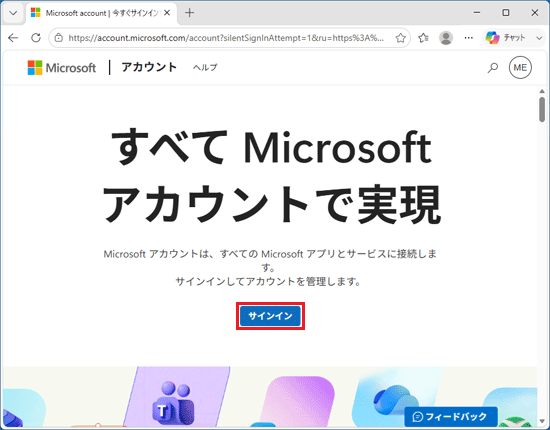The width and height of the screenshot is (550, 430).
Task: Bookmark this page with the star icon
Action: [400, 38]
